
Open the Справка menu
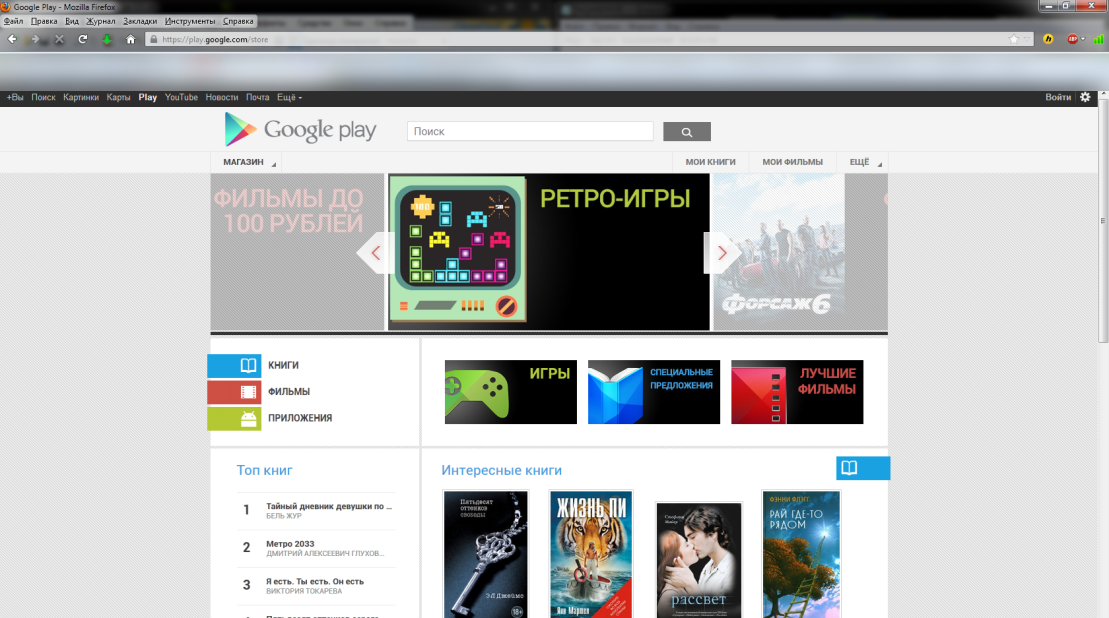(238, 21)
